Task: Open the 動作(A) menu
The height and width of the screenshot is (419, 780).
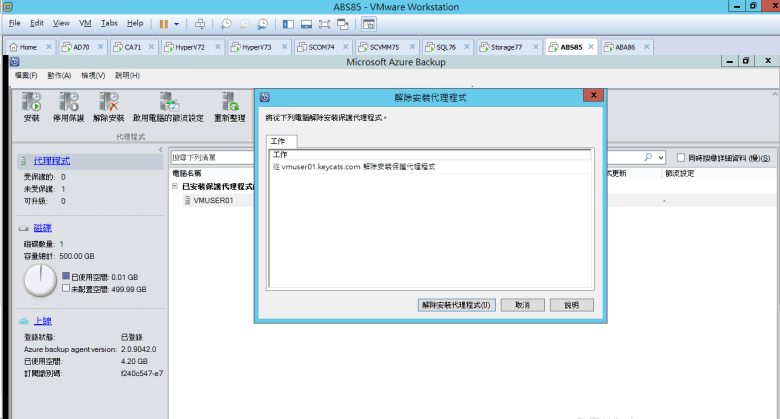Action: click(x=58, y=75)
